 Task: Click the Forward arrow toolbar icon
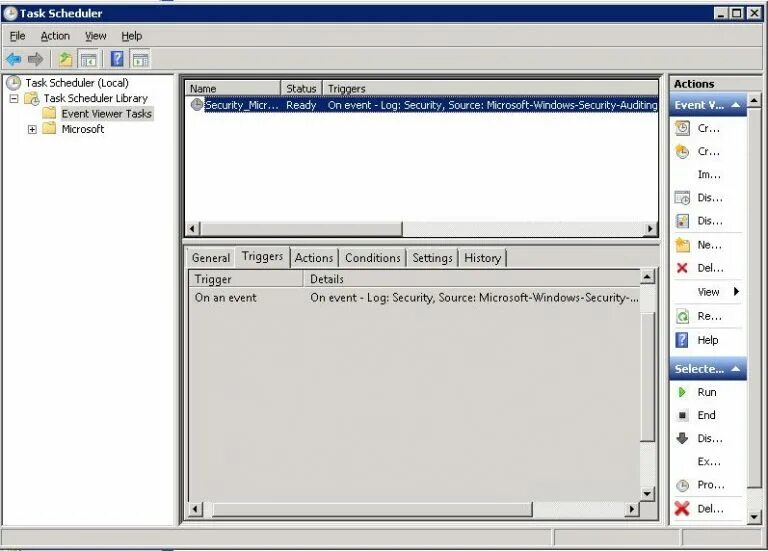[35, 59]
